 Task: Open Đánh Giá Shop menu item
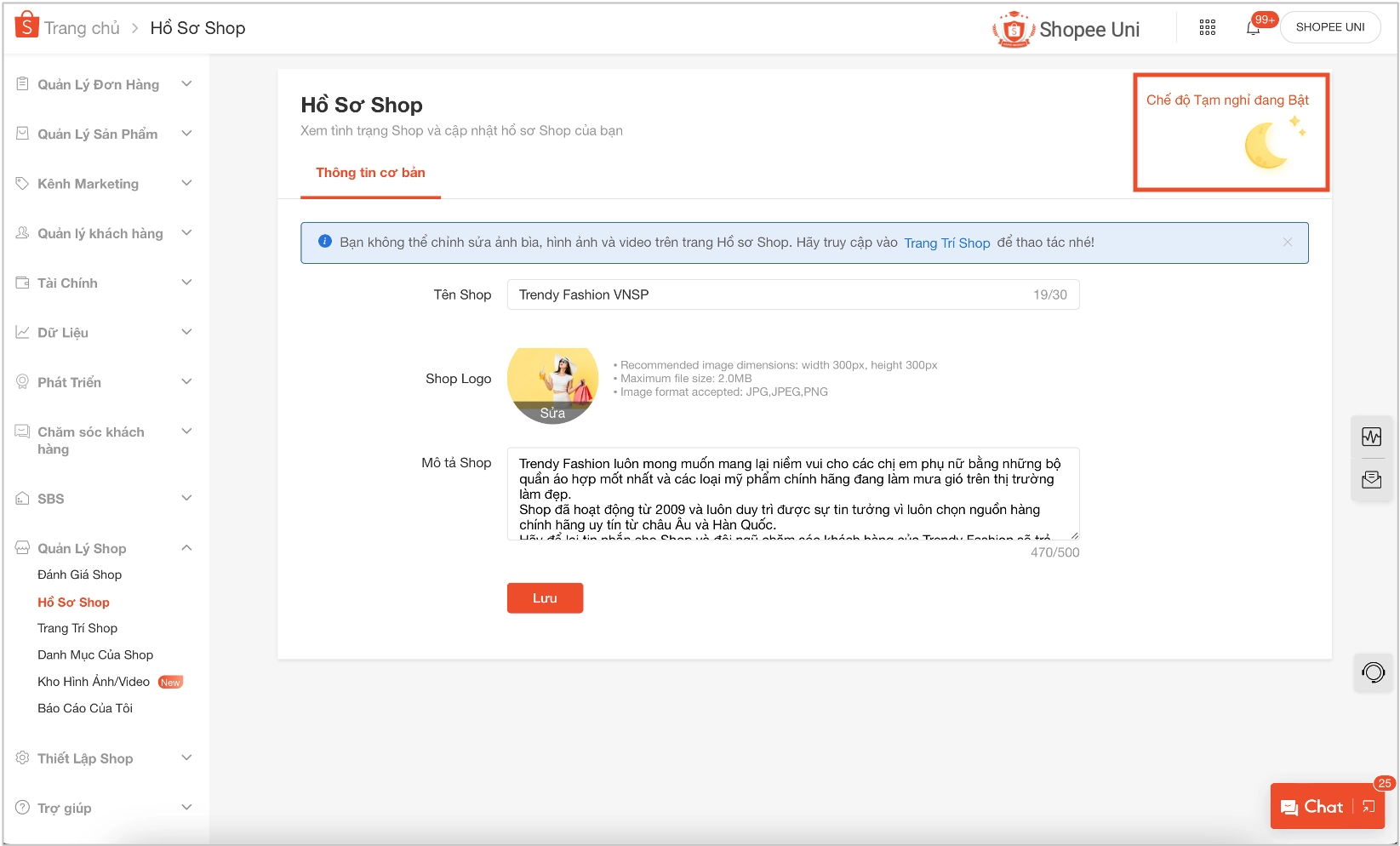point(79,574)
